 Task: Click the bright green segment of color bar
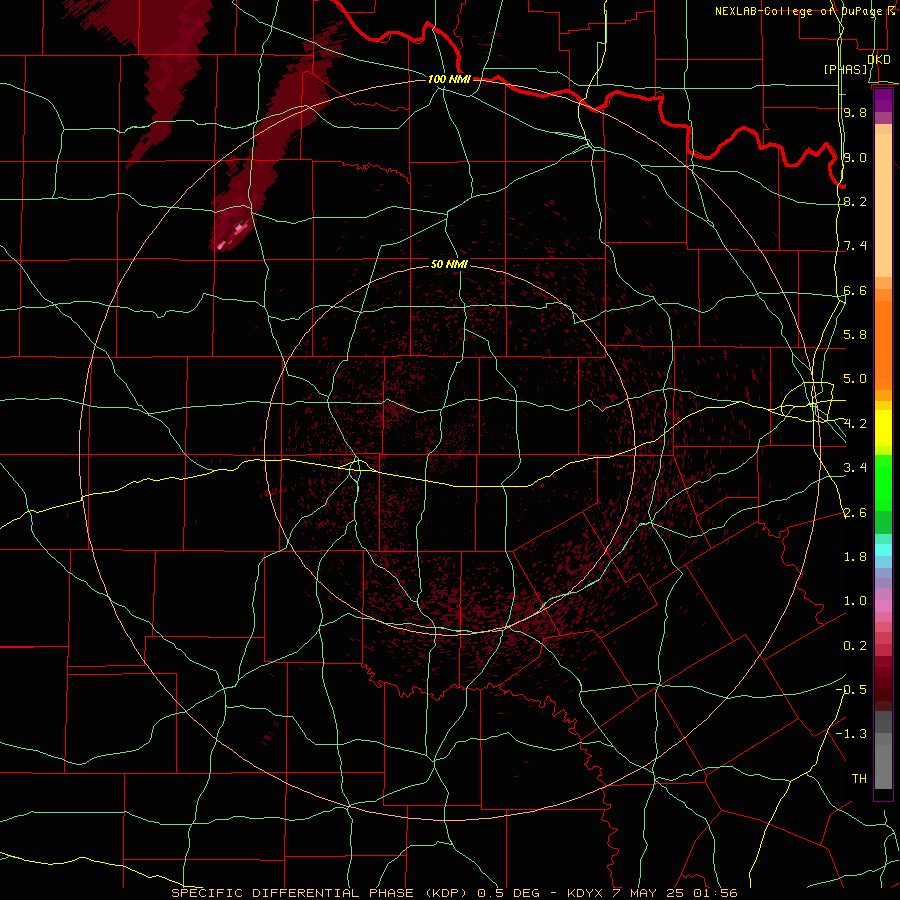(x=883, y=483)
